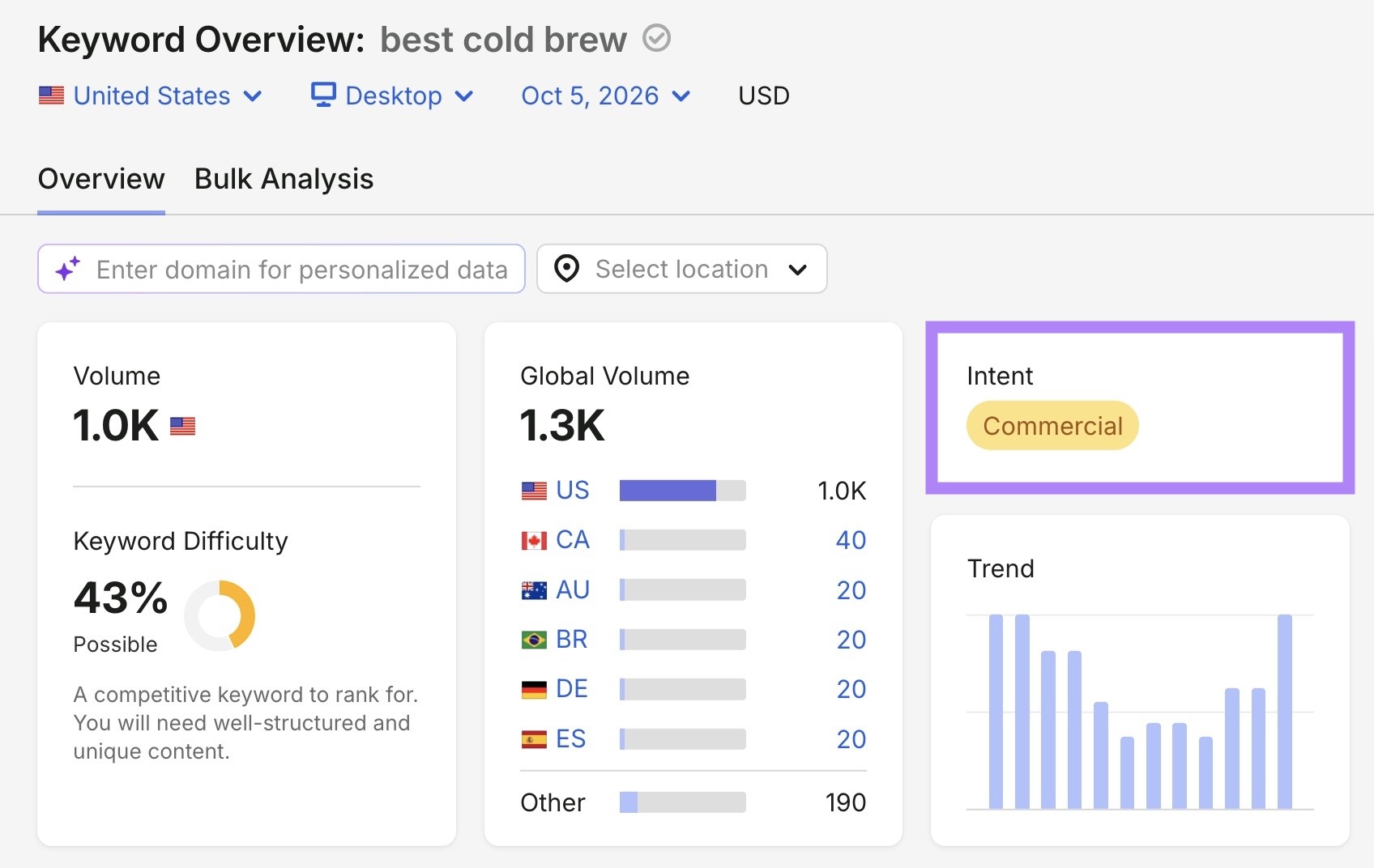Open the Desktop device dropdown
1374x868 pixels.
click(393, 96)
